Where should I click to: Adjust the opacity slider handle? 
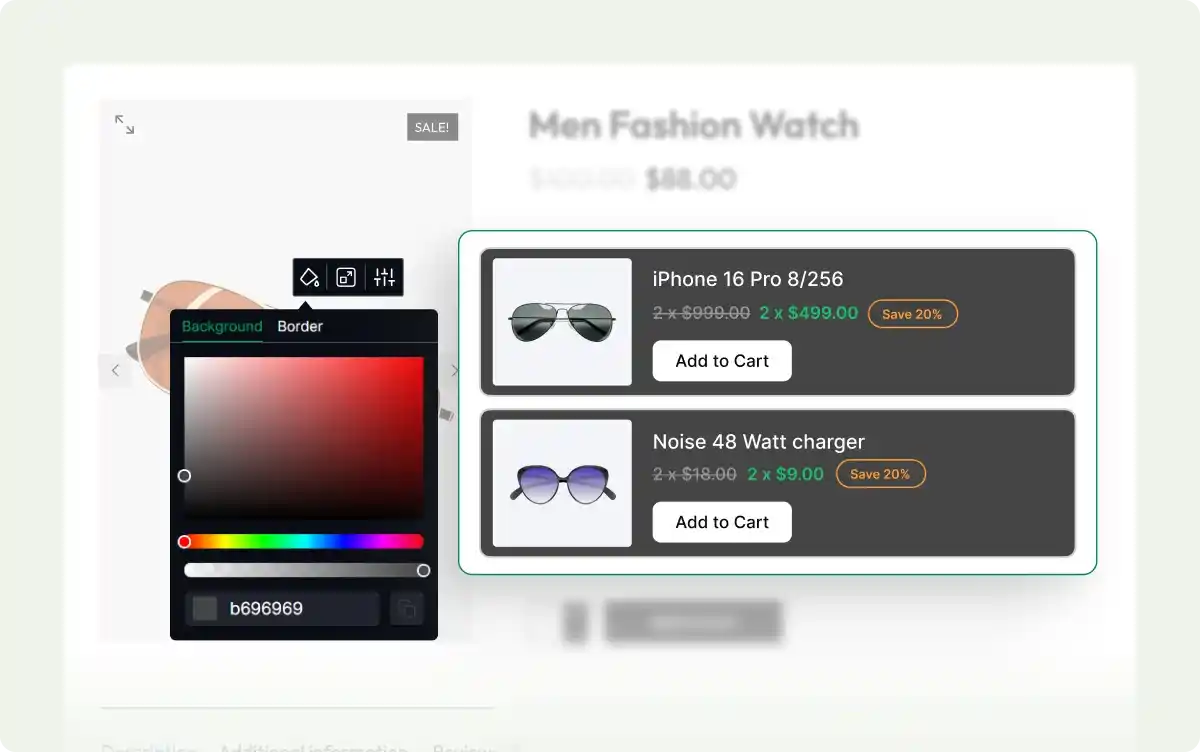coord(424,569)
